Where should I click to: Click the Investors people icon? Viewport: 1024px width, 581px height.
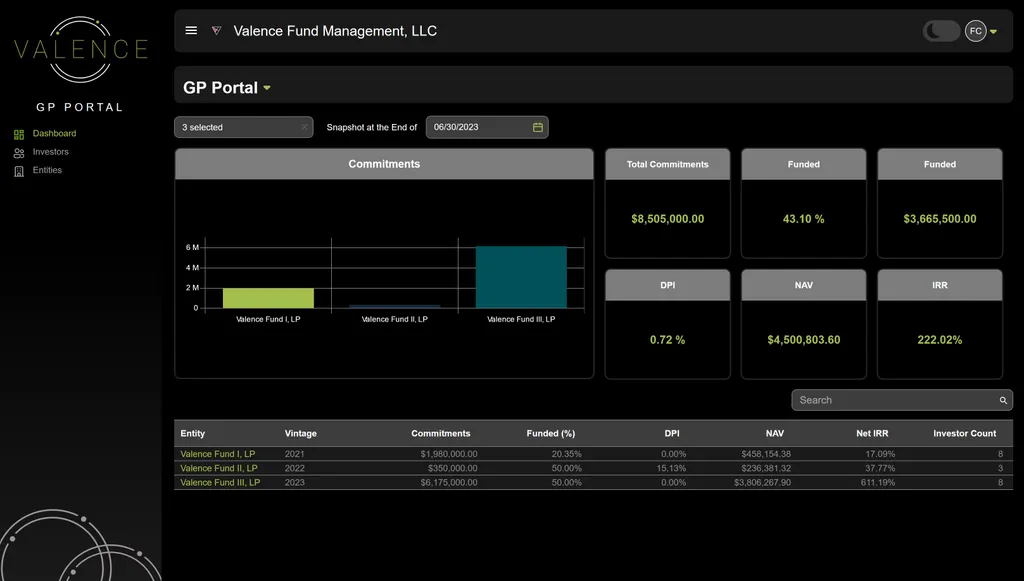pyautogui.click(x=19, y=153)
